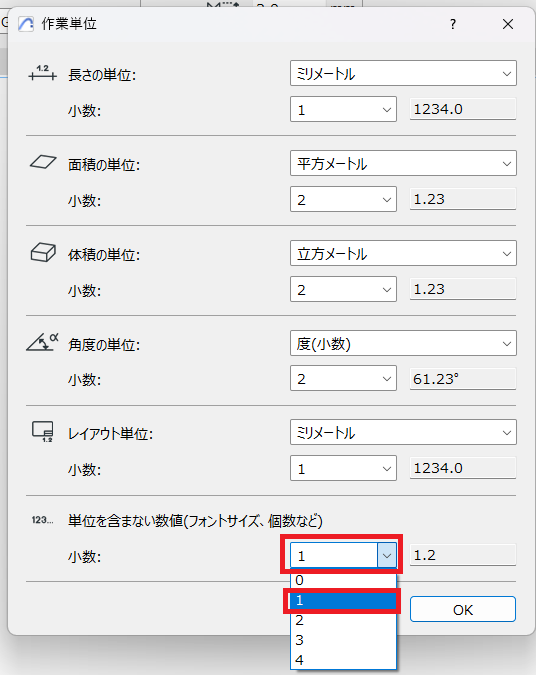Image resolution: width=536 pixels, height=675 pixels.
Task: Close the 作業単位 dialog
Action: [508, 24]
